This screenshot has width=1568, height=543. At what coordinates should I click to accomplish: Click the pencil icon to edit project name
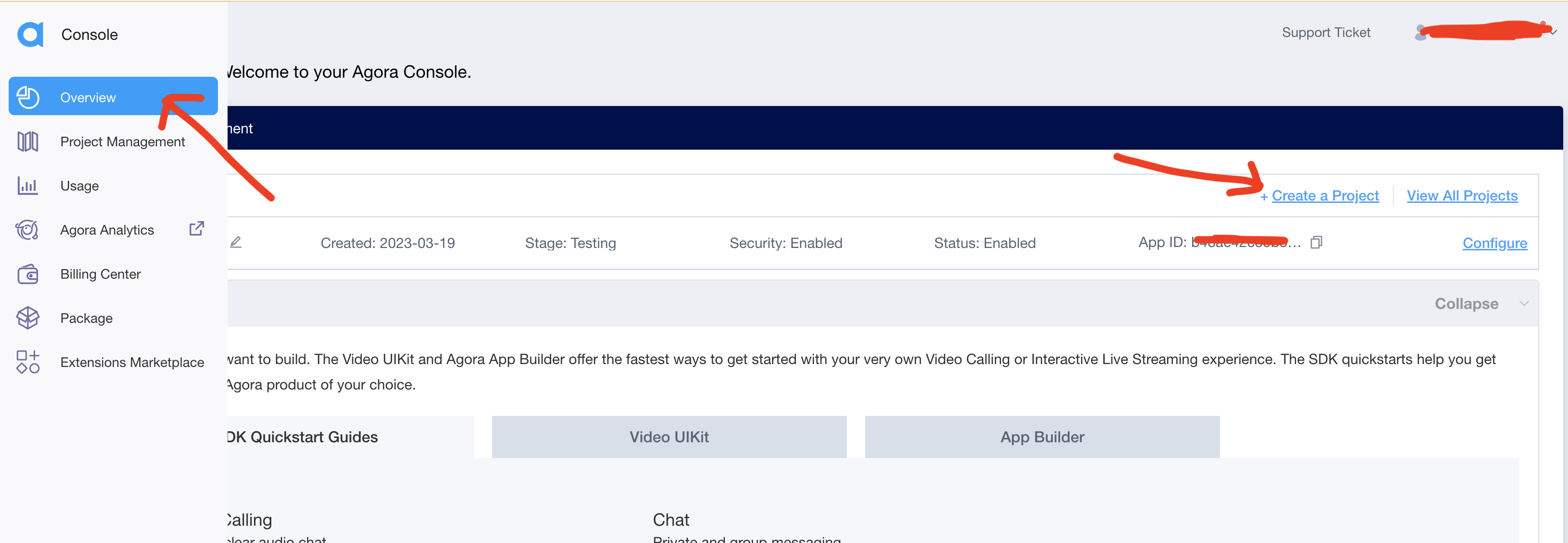click(x=236, y=243)
